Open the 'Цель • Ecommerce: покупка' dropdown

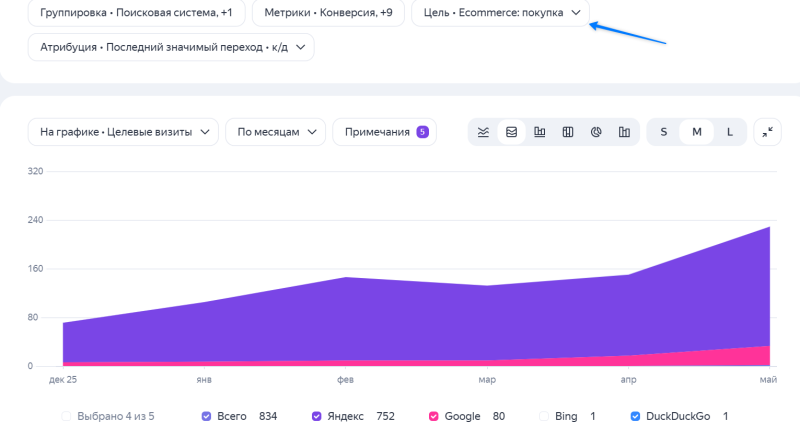[x=500, y=13]
